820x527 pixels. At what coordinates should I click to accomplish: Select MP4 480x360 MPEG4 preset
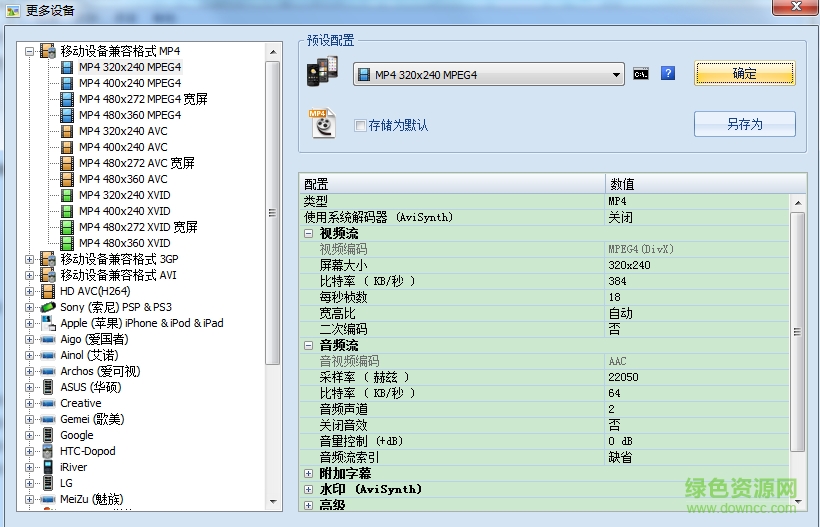point(130,115)
